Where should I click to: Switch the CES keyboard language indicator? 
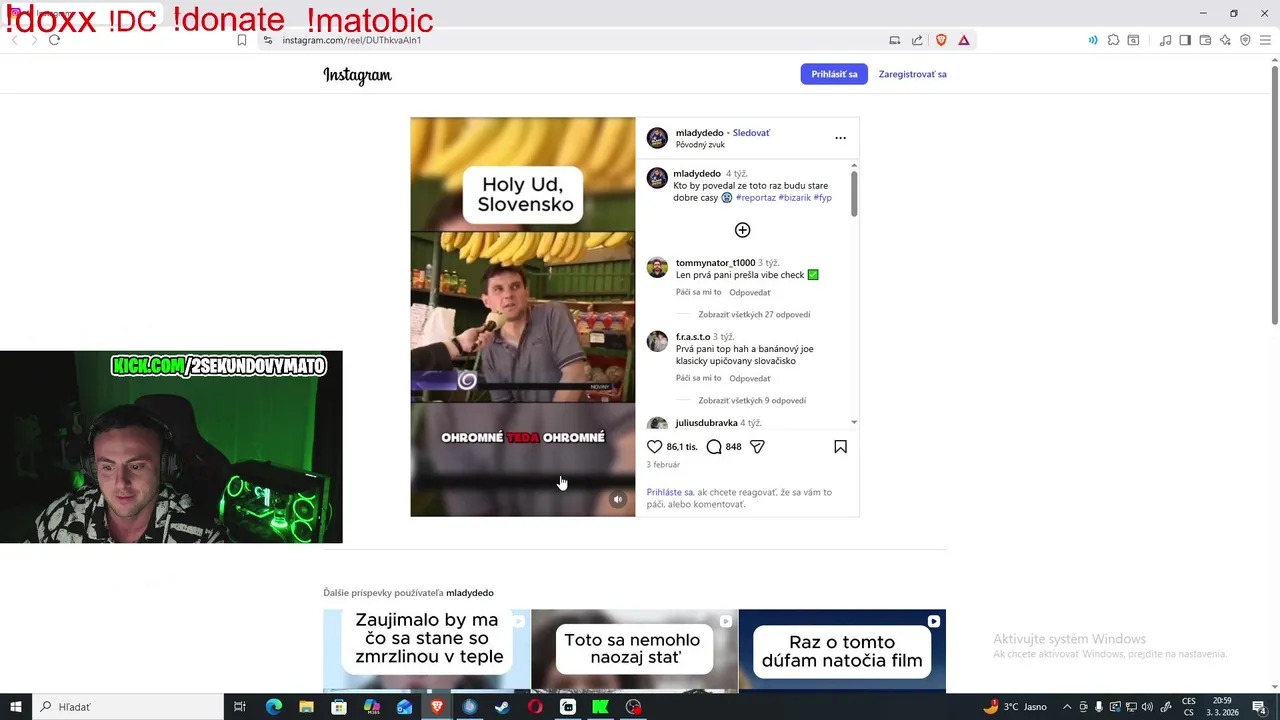[x=1189, y=707]
